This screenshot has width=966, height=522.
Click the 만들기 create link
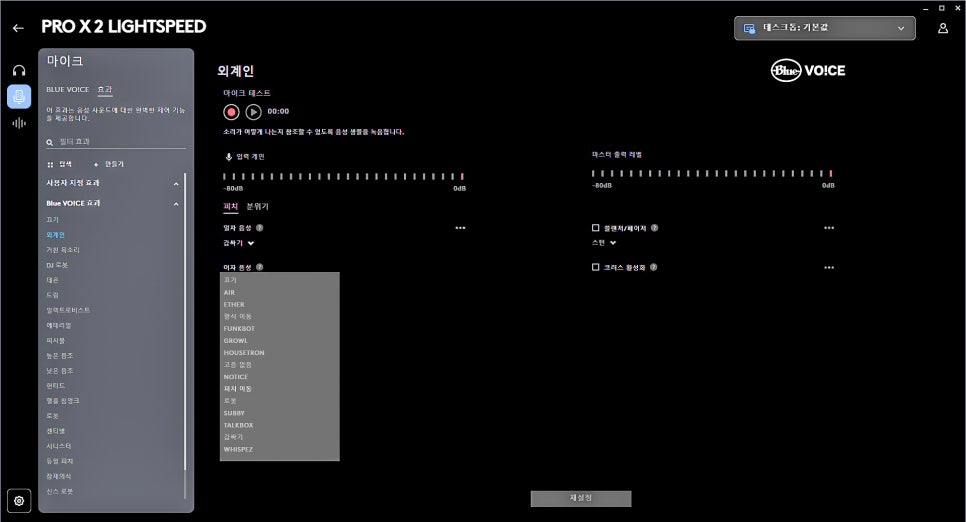tap(114, 165)
